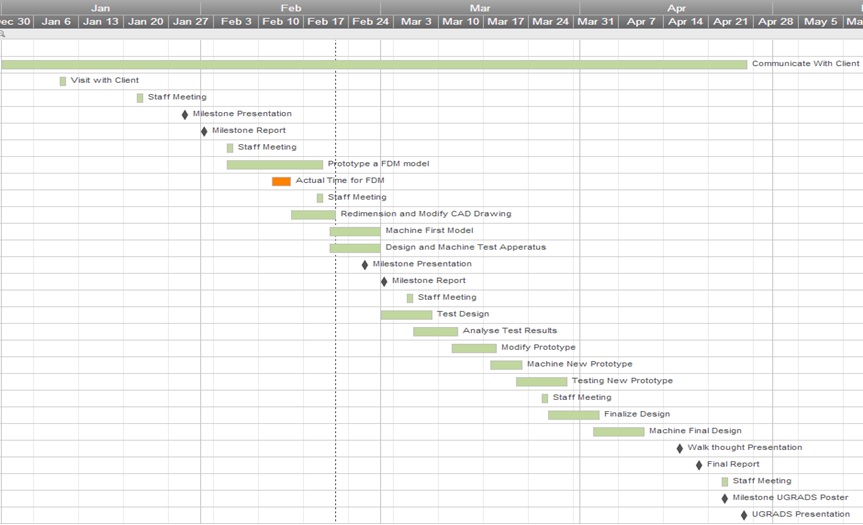Select the Communicate With Client task bar
Image resolution: width=863 pixels, height=525 pixels.
374,64
